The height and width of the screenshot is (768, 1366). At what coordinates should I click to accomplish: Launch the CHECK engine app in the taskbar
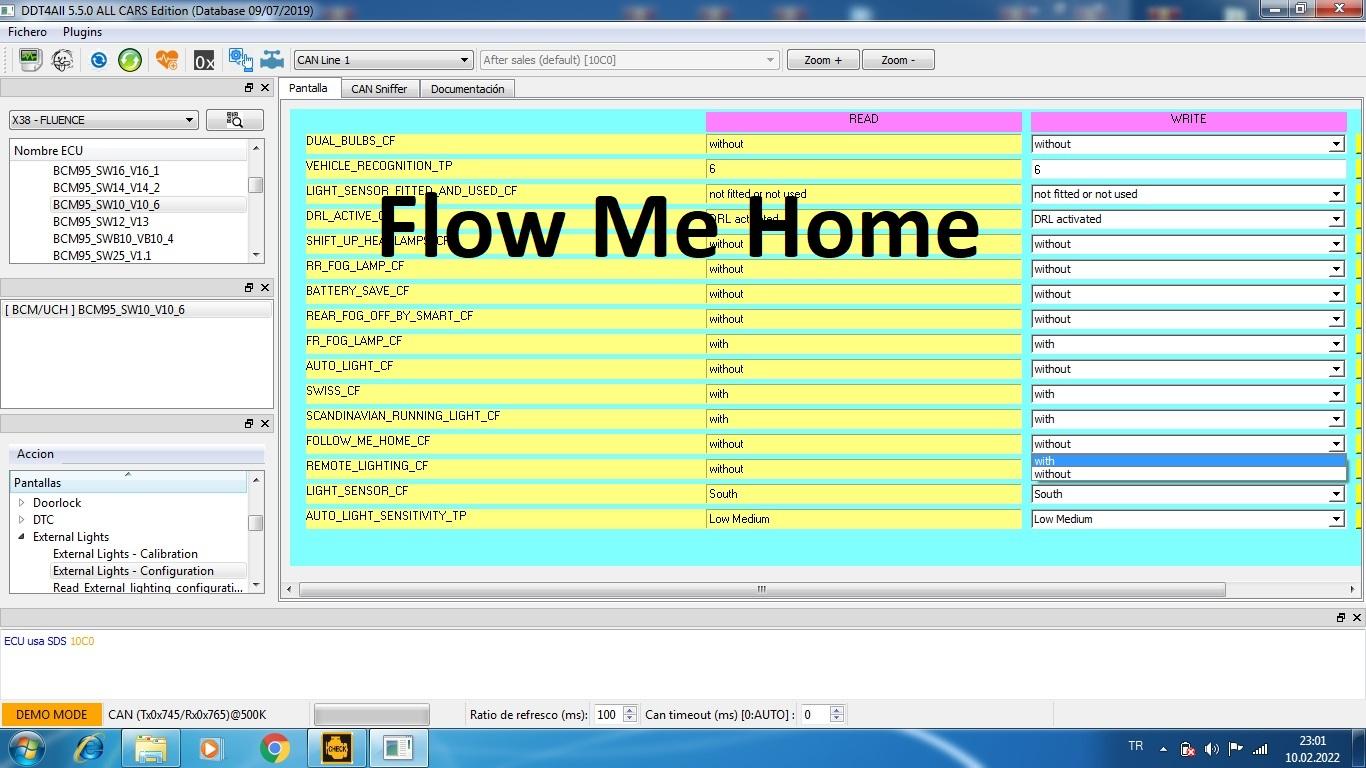point(337,748)
